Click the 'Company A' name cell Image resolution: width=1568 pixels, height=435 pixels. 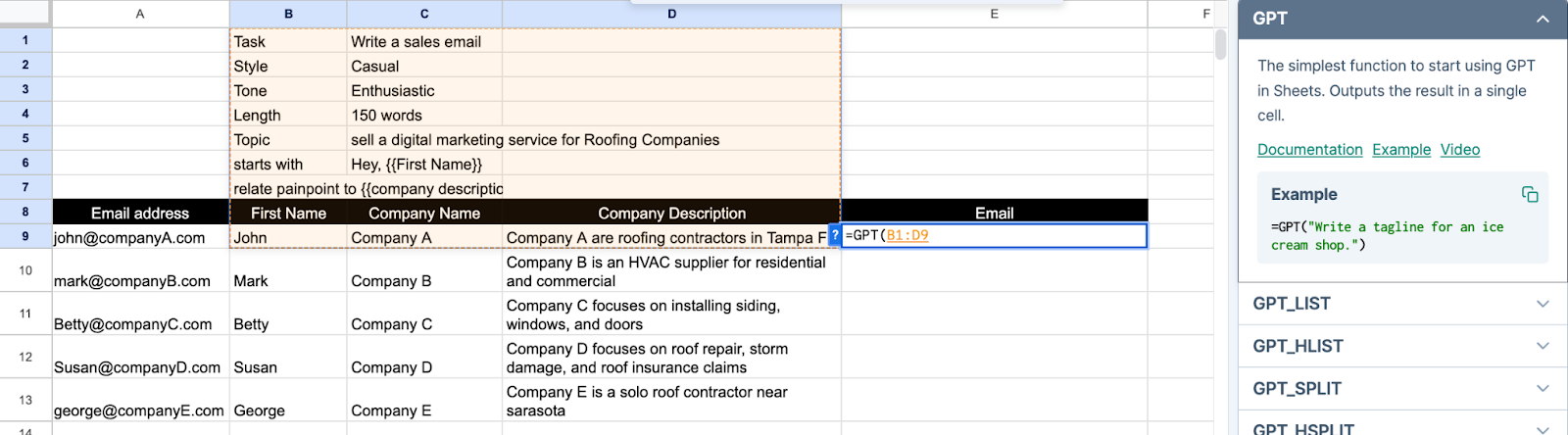424,237
